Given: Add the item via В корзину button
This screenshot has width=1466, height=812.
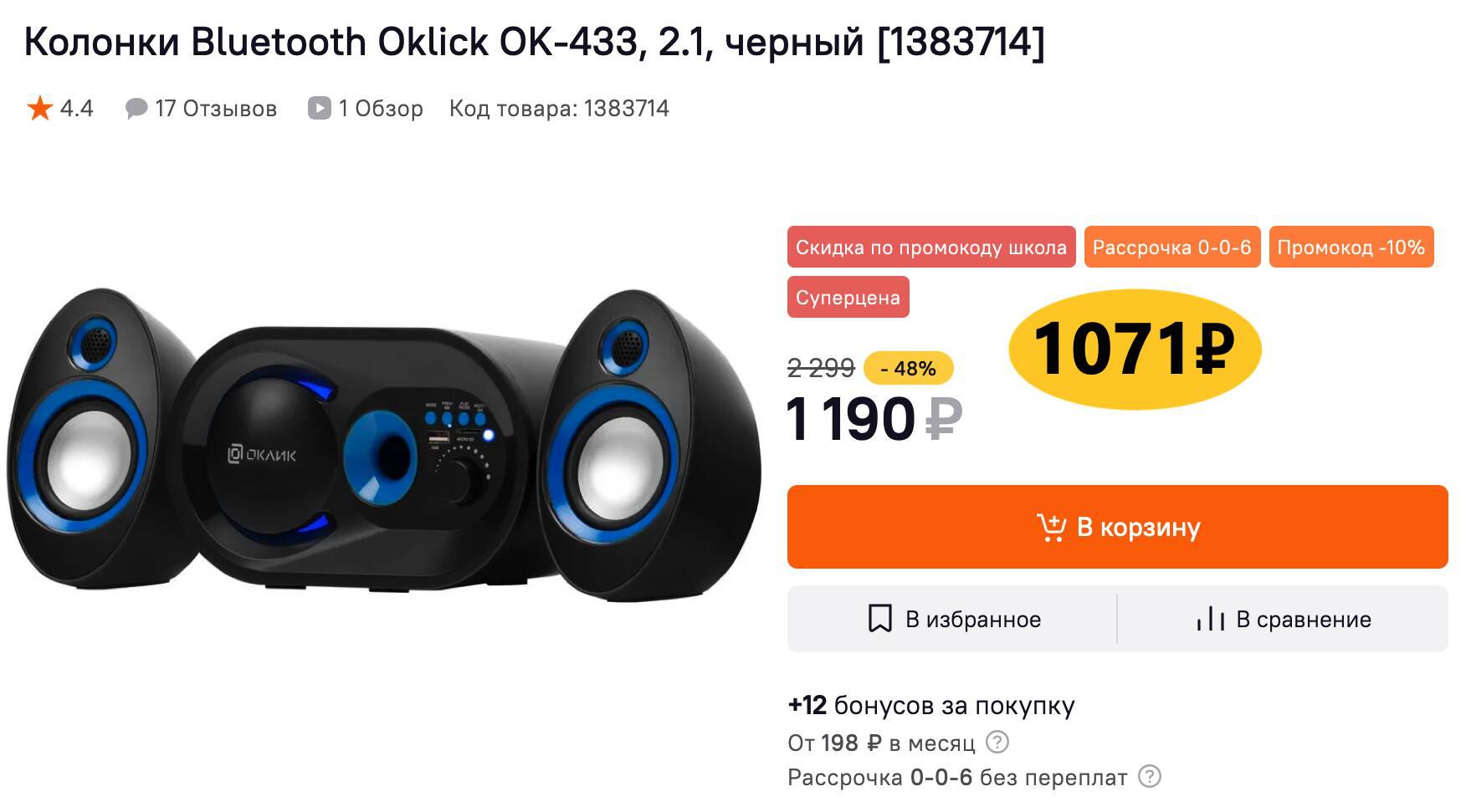Looking at the screenshot, I should tap(1117, 527).
